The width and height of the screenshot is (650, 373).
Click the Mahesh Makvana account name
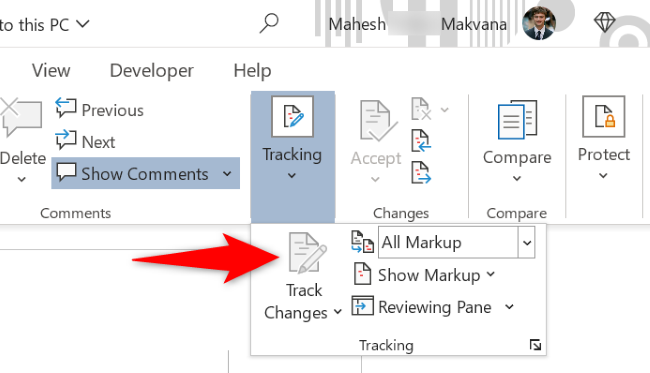417,24
